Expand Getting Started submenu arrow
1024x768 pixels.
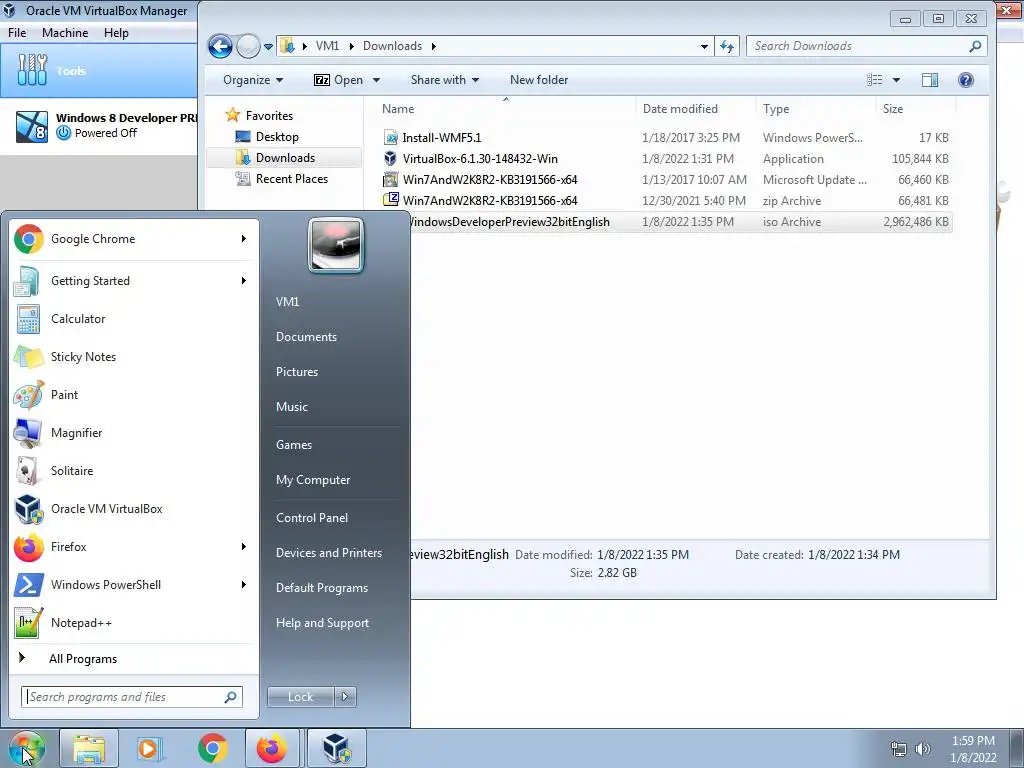[x=244, y=281]
